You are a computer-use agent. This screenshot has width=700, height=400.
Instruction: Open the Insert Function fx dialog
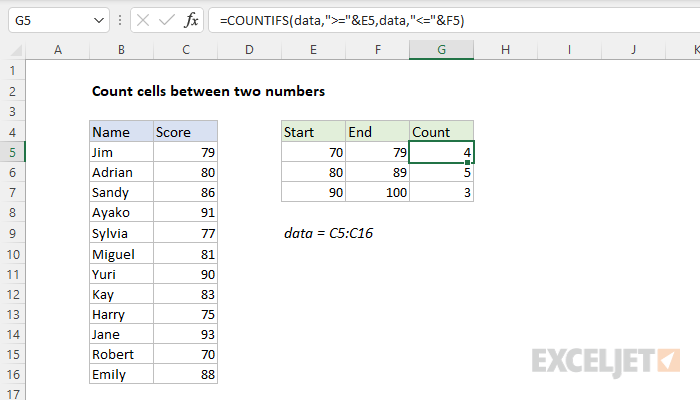(x=191, y=20)
